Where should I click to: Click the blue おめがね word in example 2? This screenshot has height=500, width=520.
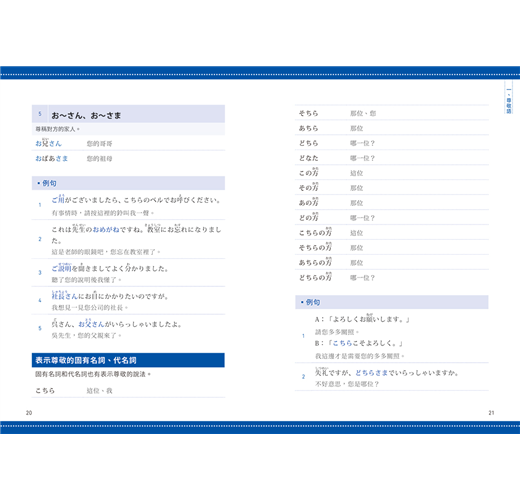click(x=106, y=230)
